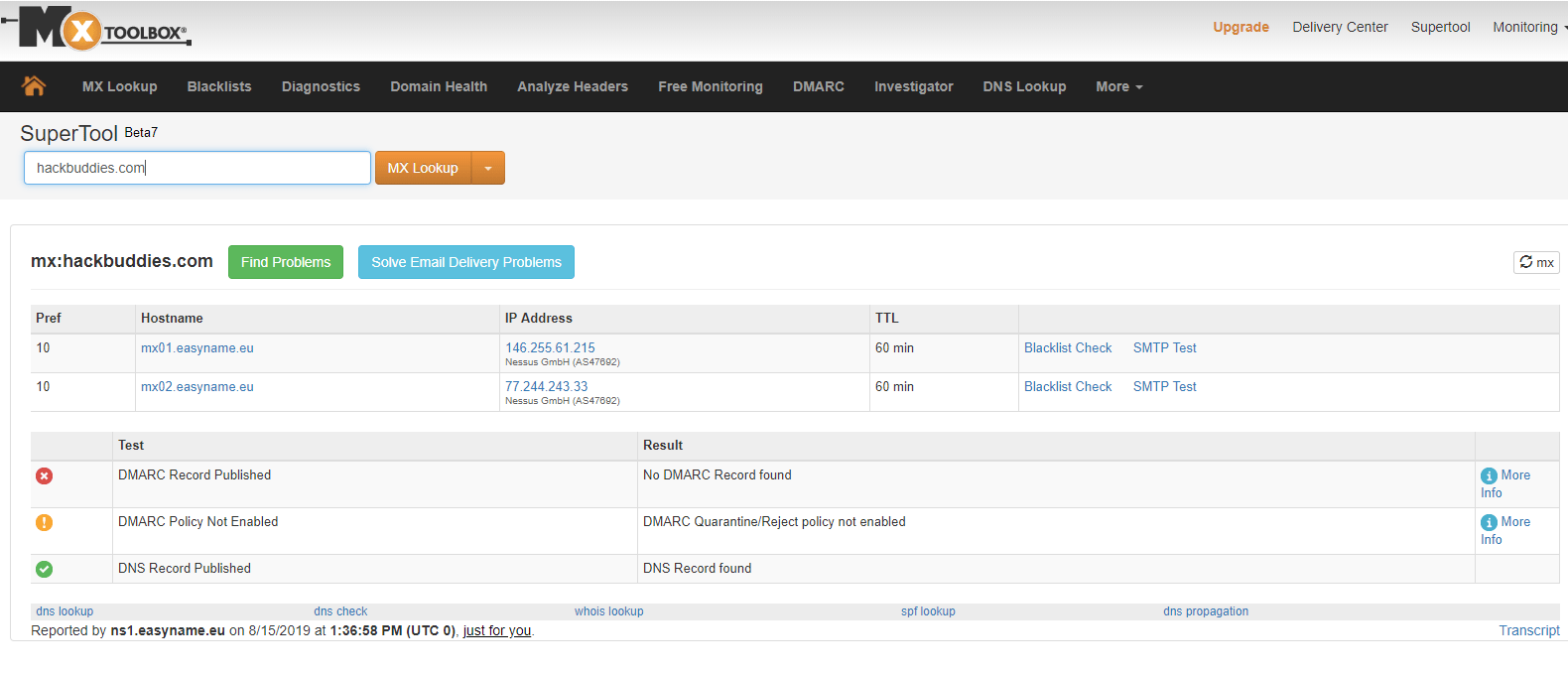Open DNS Lookup menu item
This screenshot has width=1568, height=674.
1024,86
